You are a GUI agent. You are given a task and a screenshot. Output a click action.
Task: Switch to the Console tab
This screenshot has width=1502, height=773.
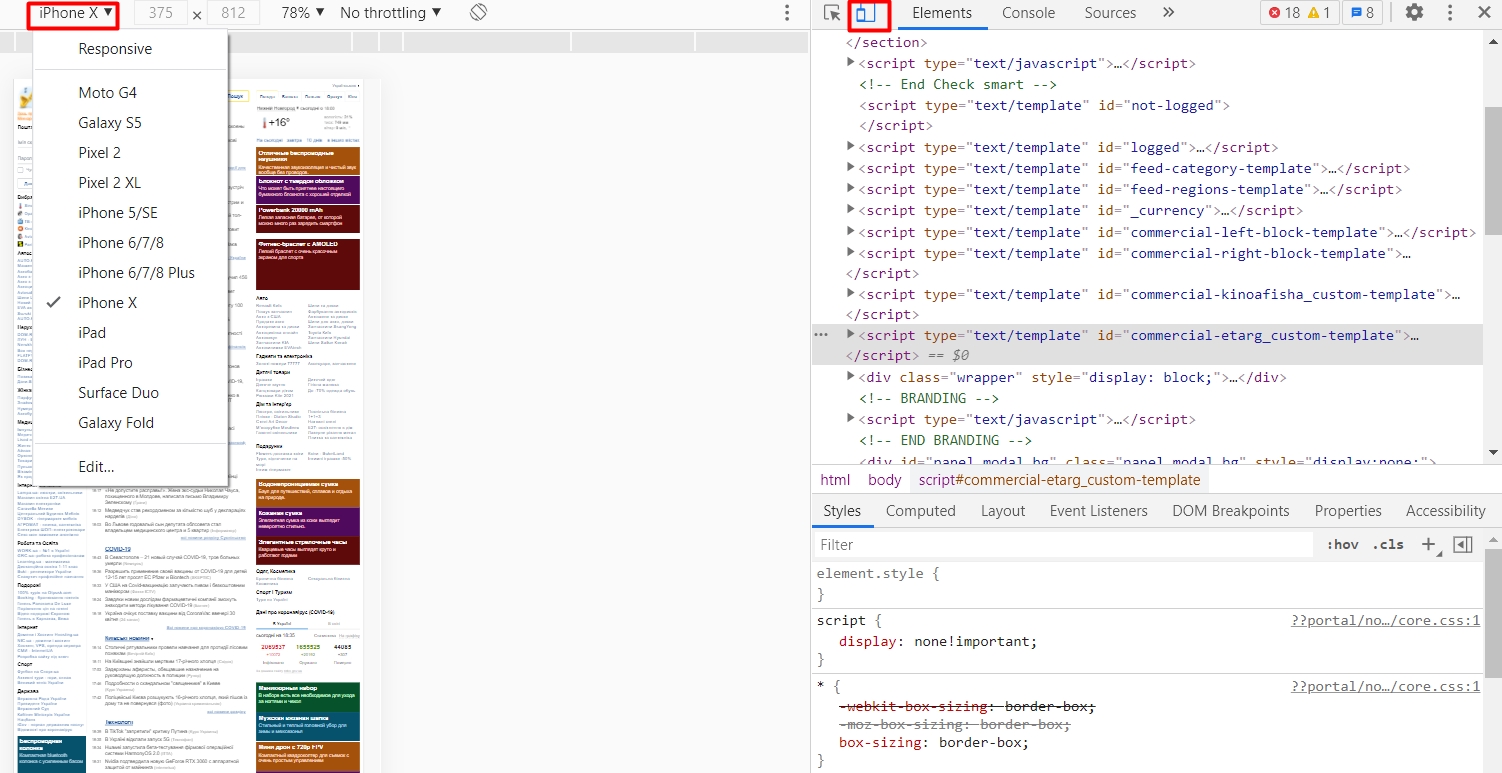[1028, 13]
